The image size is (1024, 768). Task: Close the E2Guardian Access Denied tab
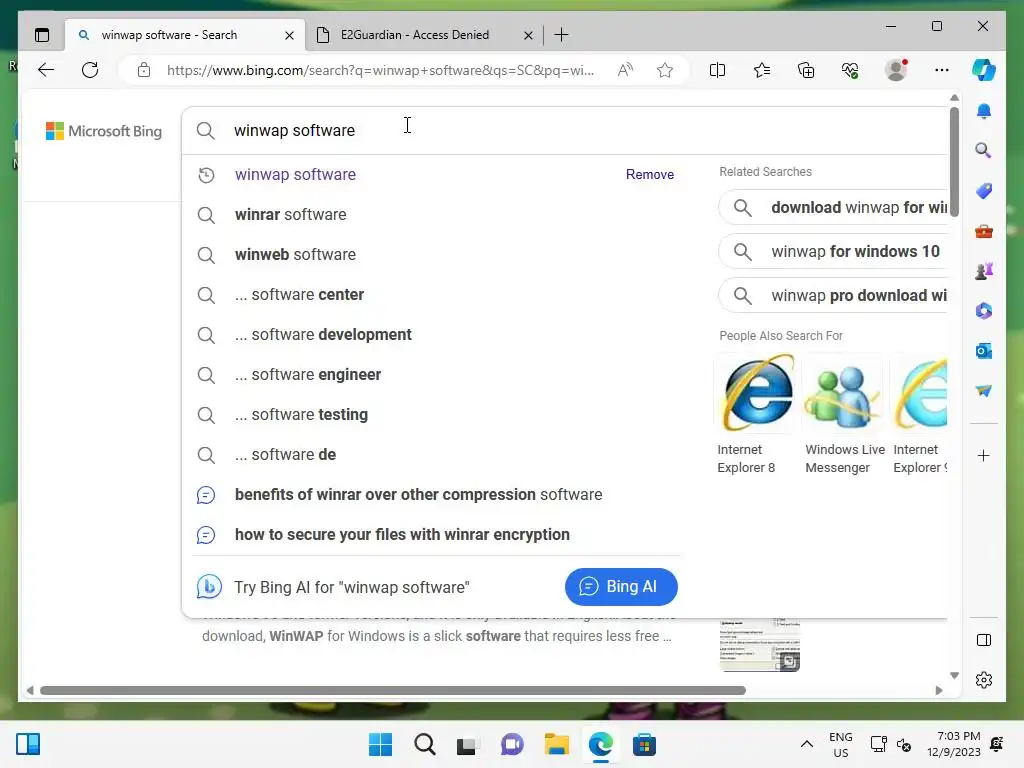[528, 35]
